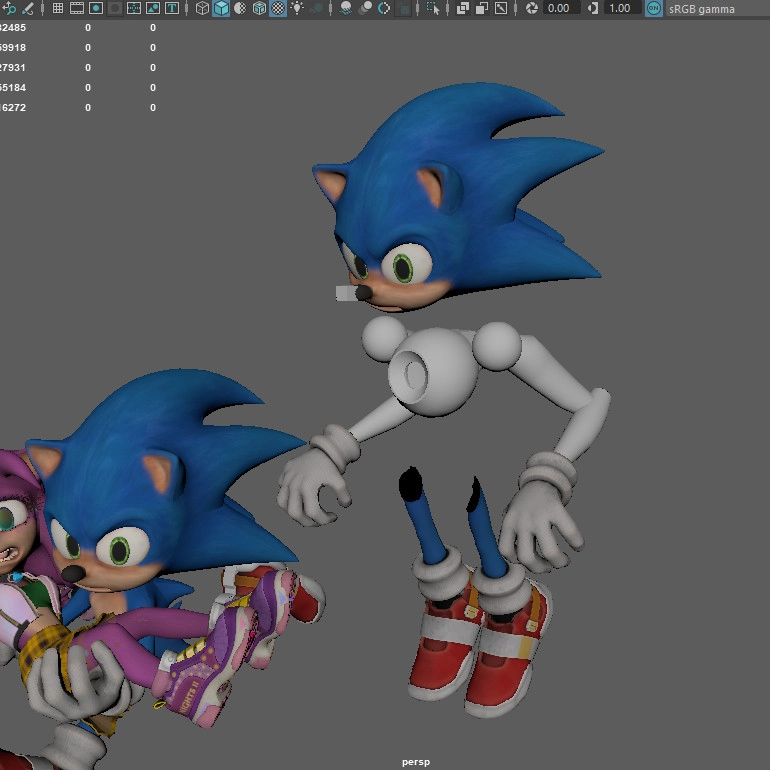Click the exposure value field showing 0.00

pos(558,8)
